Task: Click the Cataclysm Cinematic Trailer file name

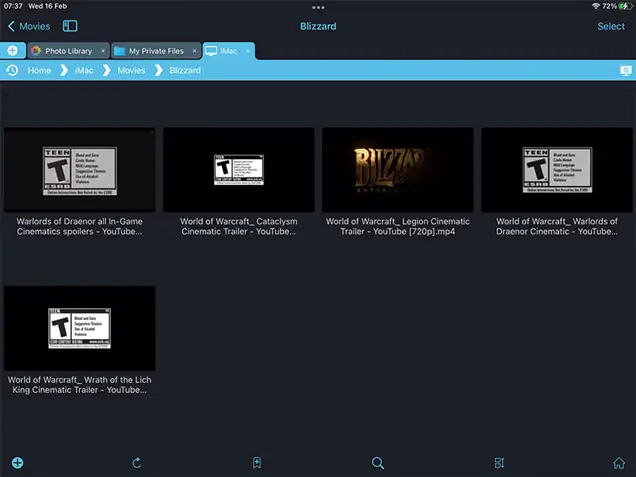Action: click(239, 226)
